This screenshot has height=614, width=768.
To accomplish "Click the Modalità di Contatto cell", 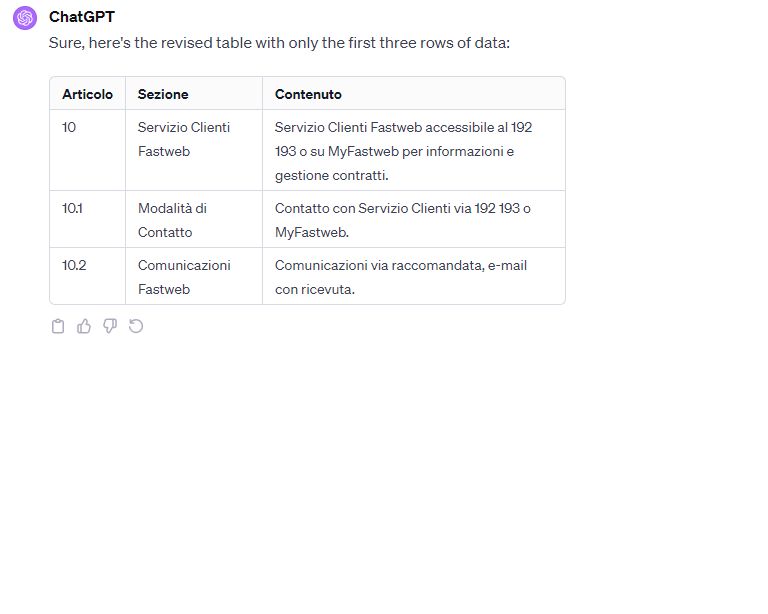I will pos(172,220).
